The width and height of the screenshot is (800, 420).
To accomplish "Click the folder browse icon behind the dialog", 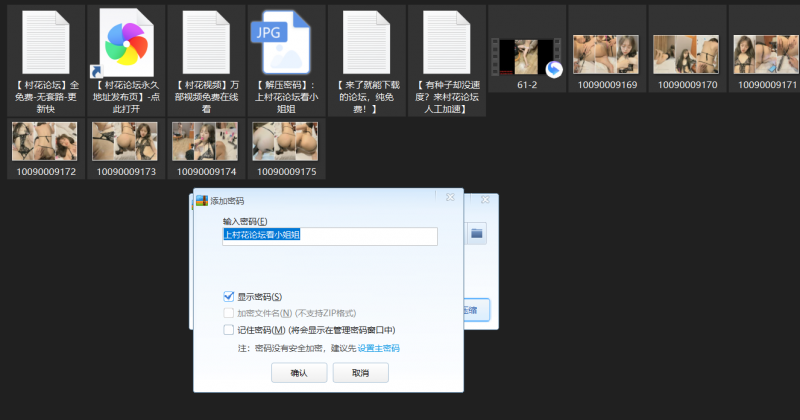I will pyautogui.click(x=477, y=234).
